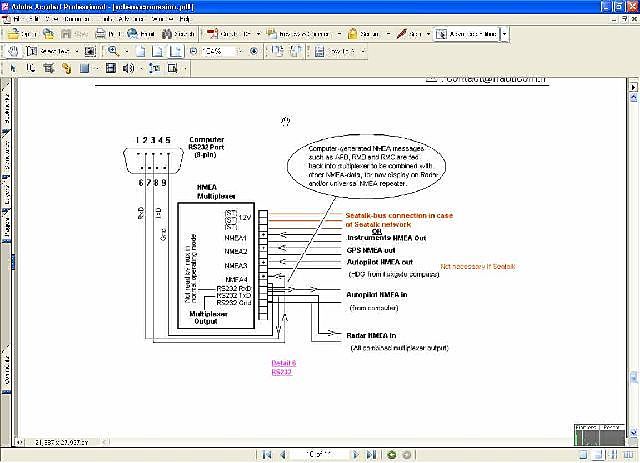Image resolution: width=640 pixels, height=463 pixels.
Task: Go to the next page
Action: point(356,454)
